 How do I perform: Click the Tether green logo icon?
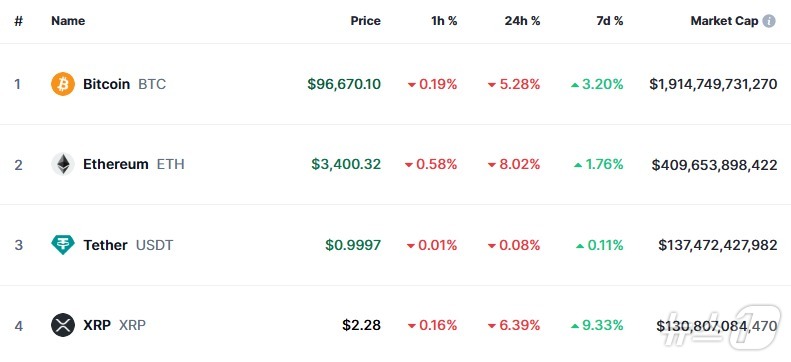[x=63, y=245]
